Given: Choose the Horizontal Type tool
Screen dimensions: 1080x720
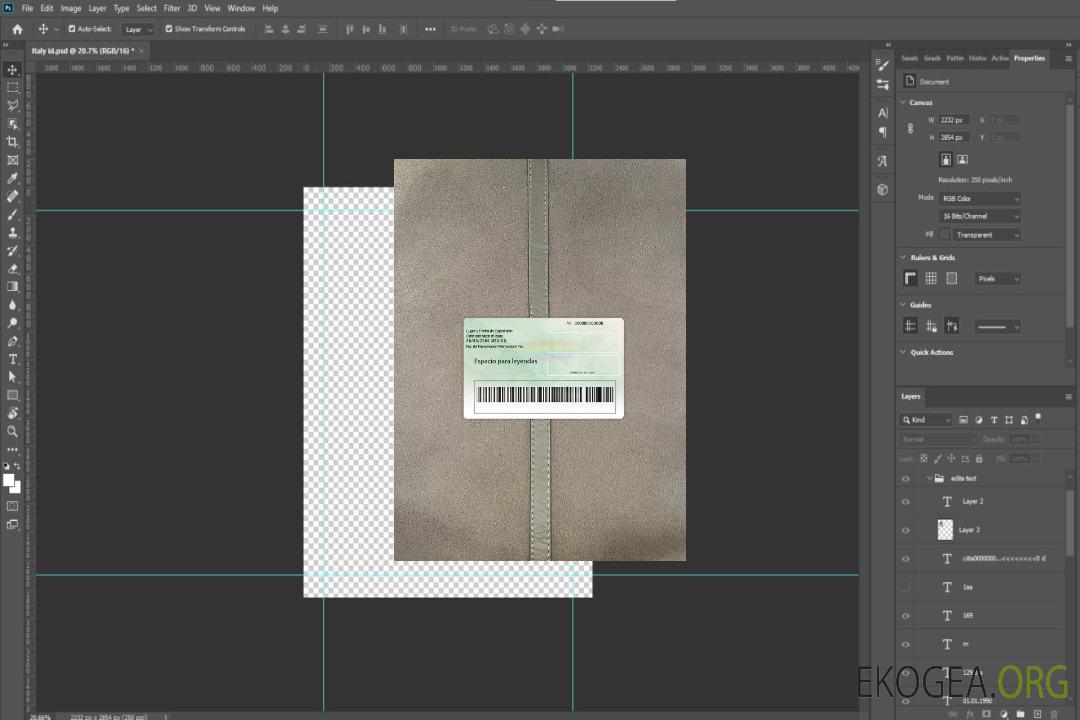Looking at the screenshot, I should (13, 359).
